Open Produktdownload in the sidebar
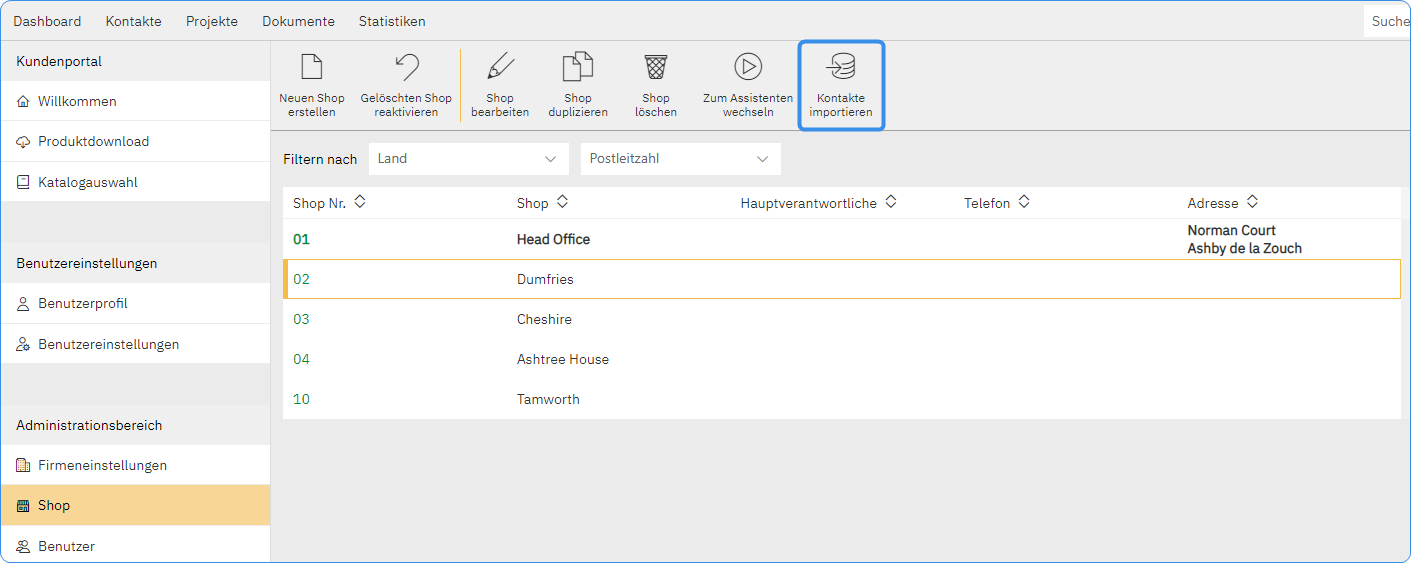This screenshot has width=1411, height=563. pyautogui.click(x=93, y=142)
